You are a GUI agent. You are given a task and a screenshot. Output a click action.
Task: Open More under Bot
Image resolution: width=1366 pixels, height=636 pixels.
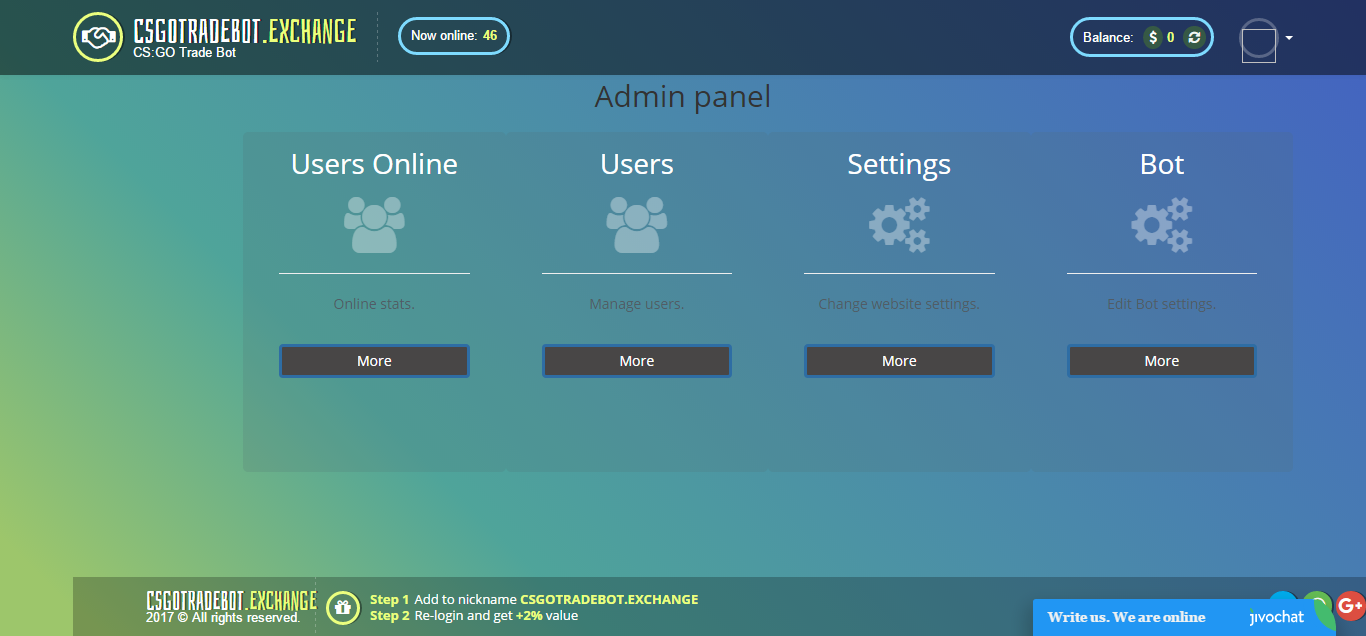[1162, 361]
